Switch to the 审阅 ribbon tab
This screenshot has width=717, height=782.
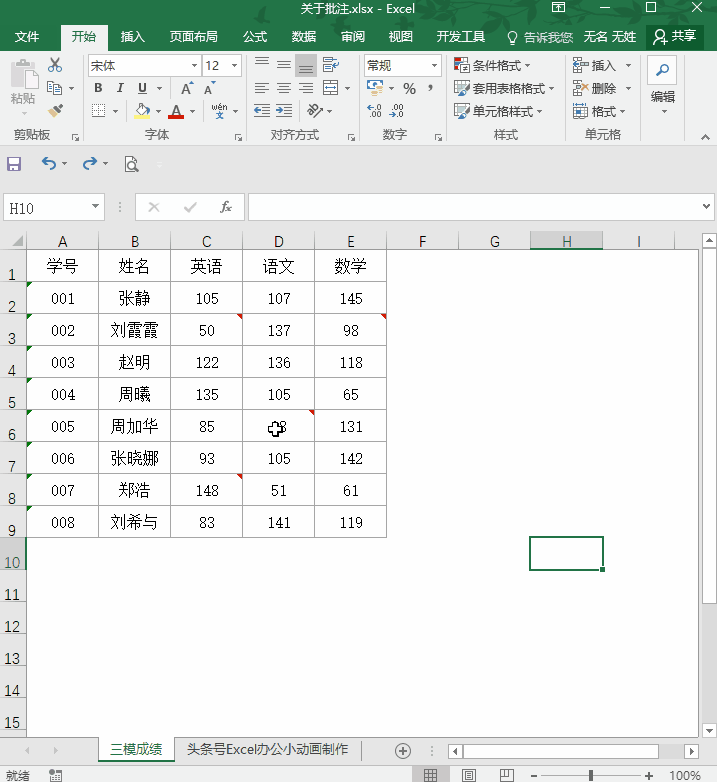[353, 37]
